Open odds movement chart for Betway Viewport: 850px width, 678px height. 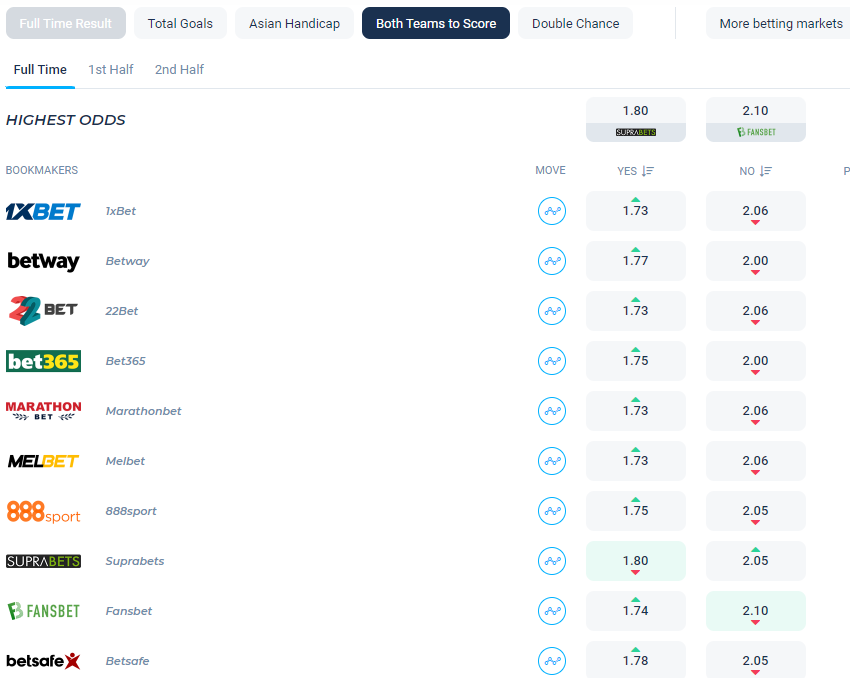tap(552, 261)
